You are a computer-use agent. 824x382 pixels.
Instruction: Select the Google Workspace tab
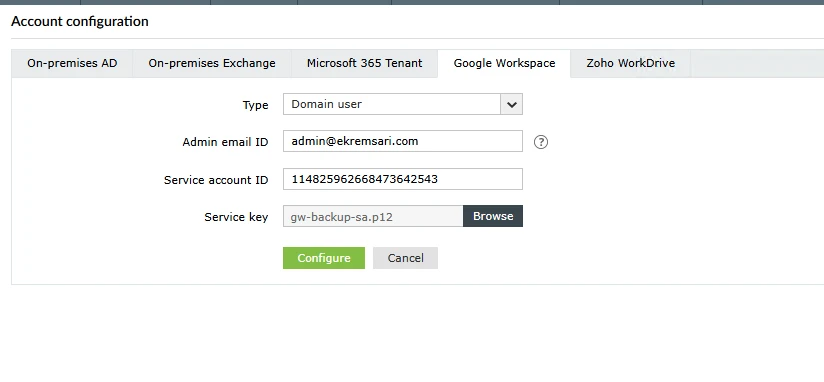point(504,64)
